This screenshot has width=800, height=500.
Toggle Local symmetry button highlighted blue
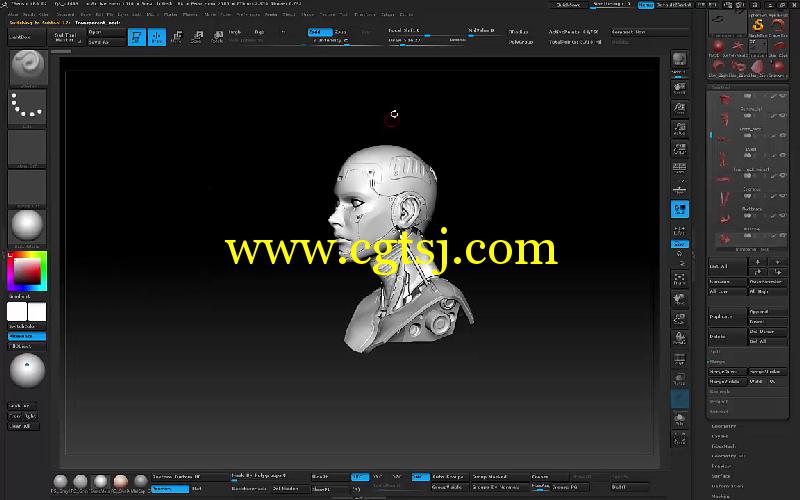point(679,209)
